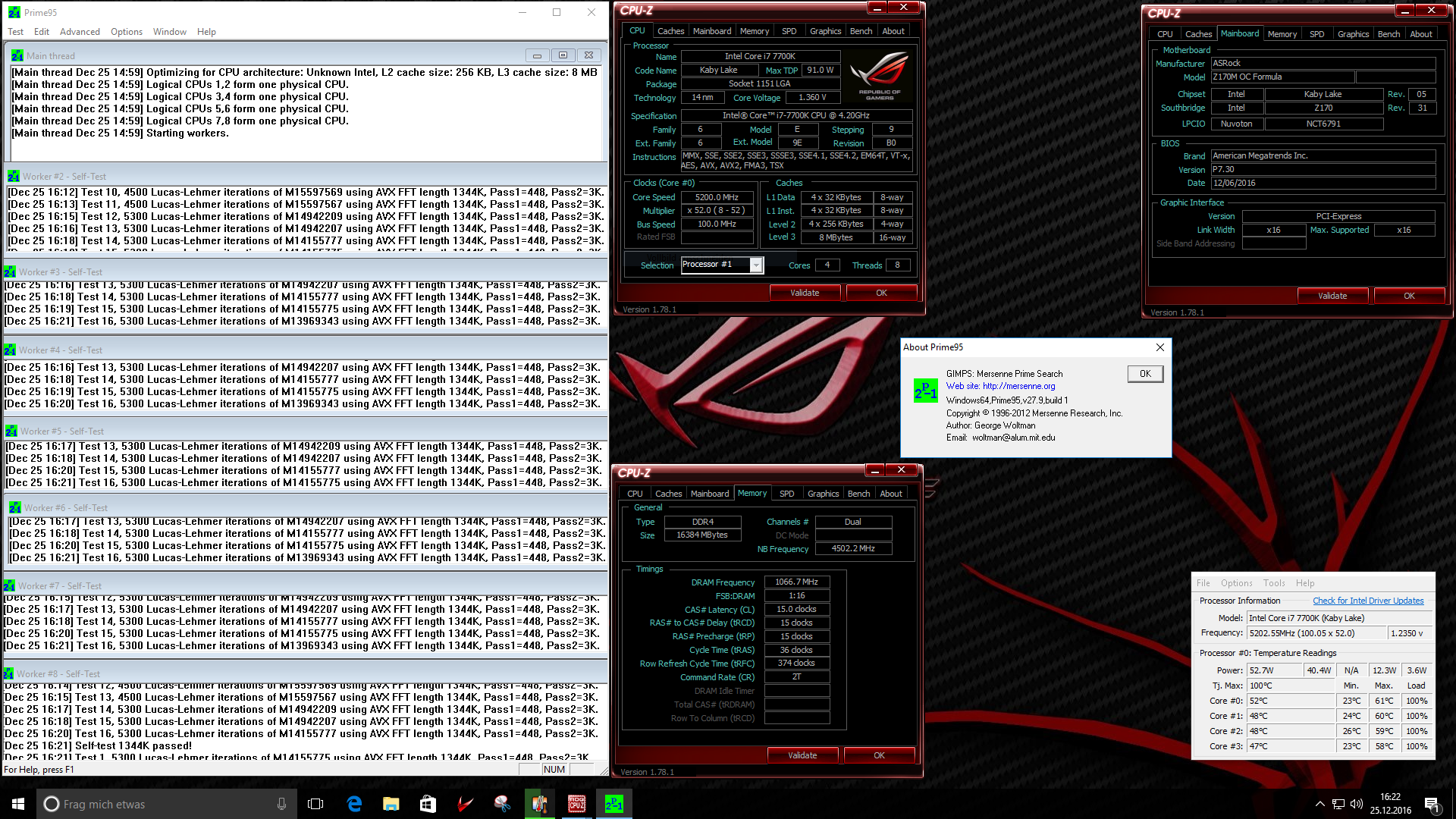
Task: Click the Cortana search box
Action: coord(167,804)
